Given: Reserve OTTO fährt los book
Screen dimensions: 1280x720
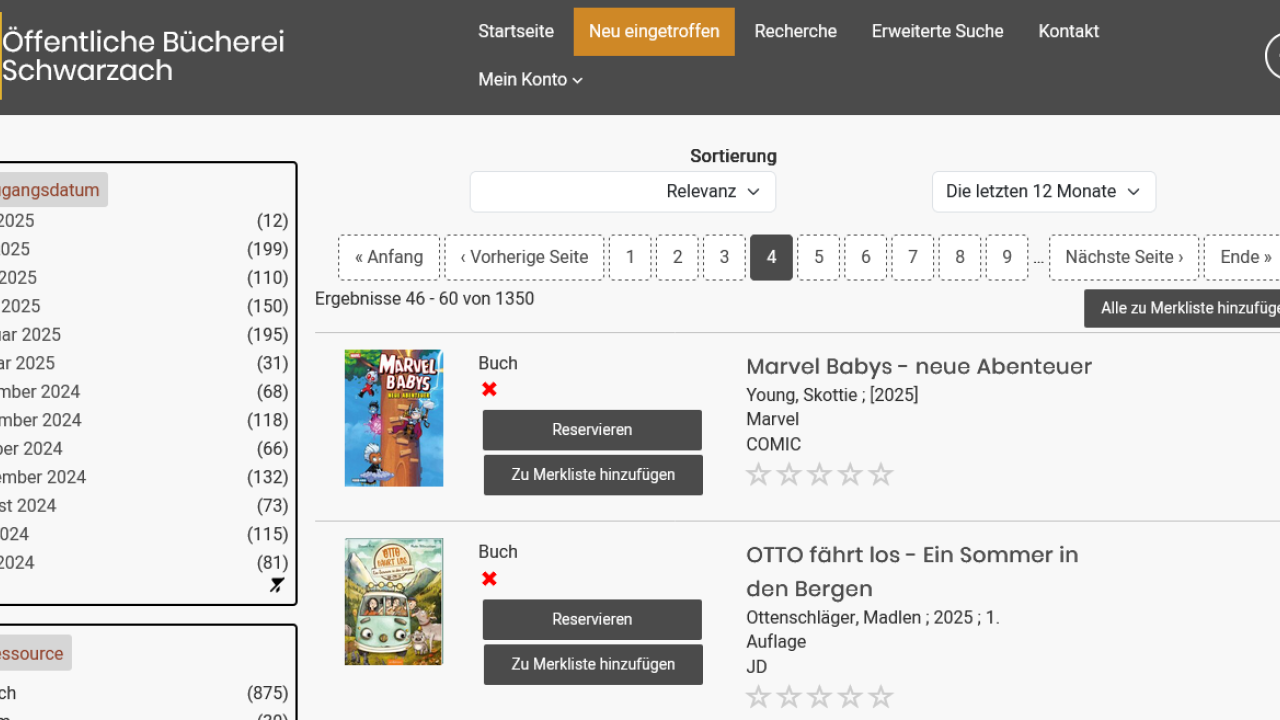Looking at the screenshot, I should tap(592, 620).
